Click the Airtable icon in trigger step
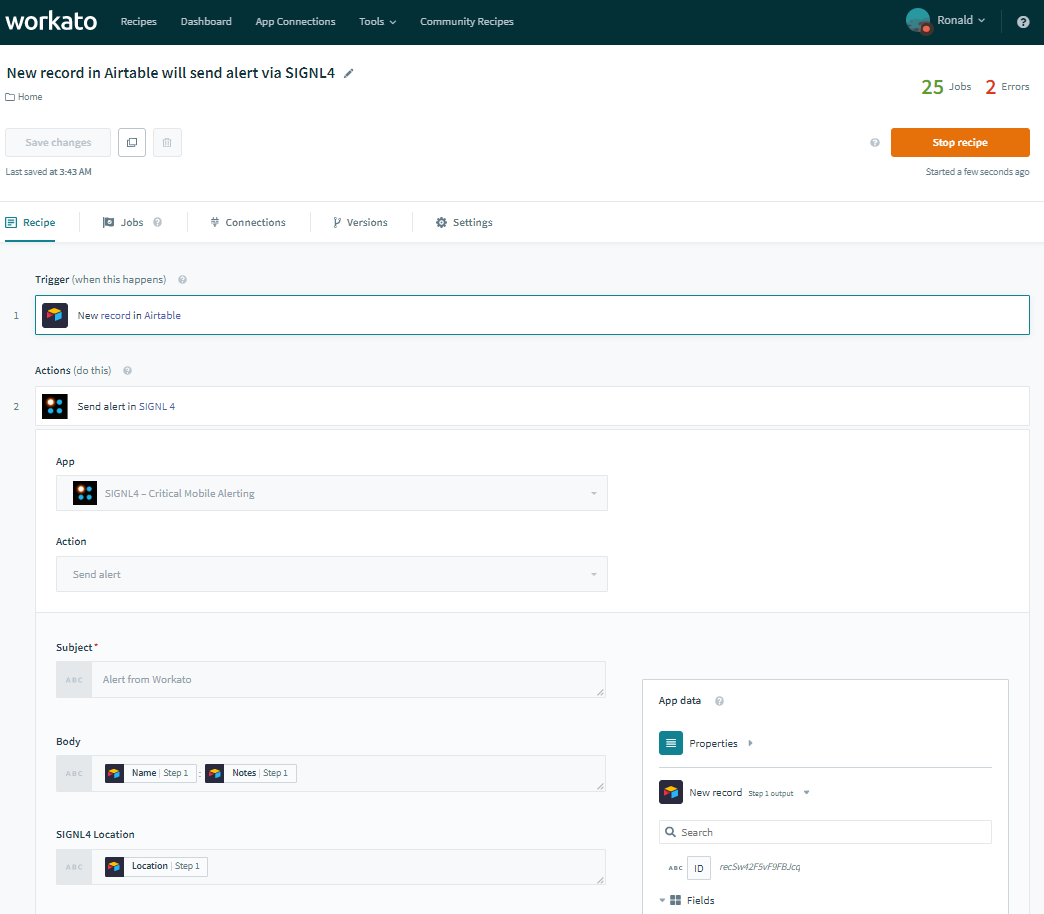Screen dimensions: 1044x914 55,315
